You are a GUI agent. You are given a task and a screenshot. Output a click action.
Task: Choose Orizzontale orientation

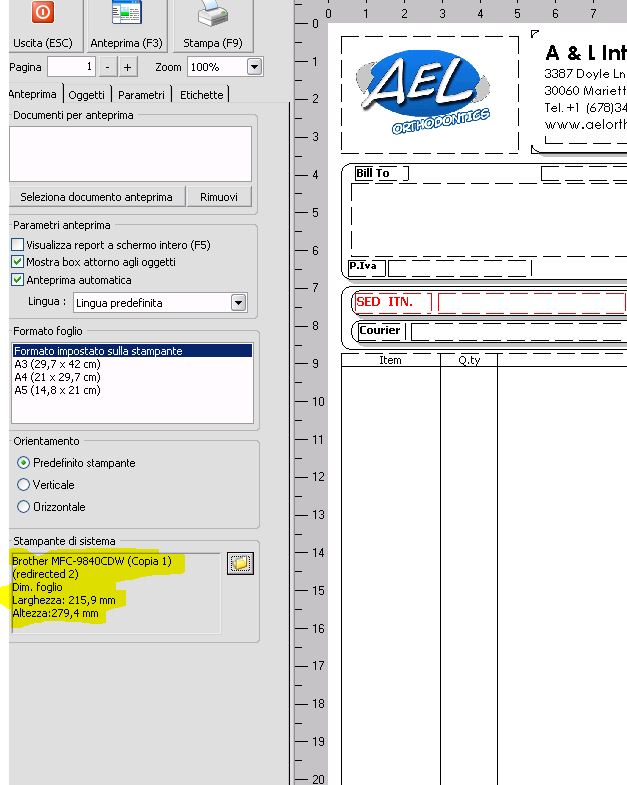(x=24, y=507)
